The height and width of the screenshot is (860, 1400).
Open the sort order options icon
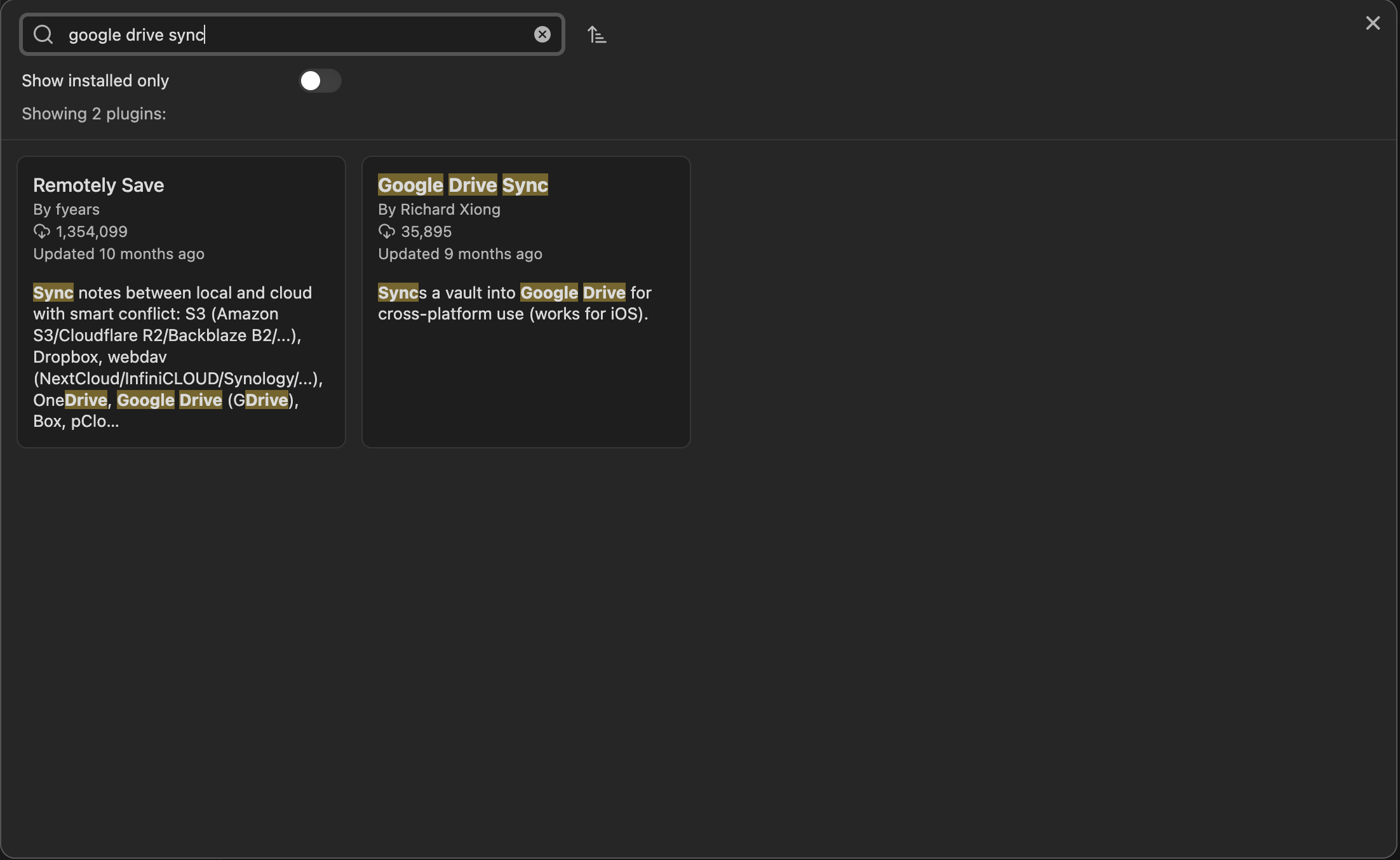tap(596, 34)
